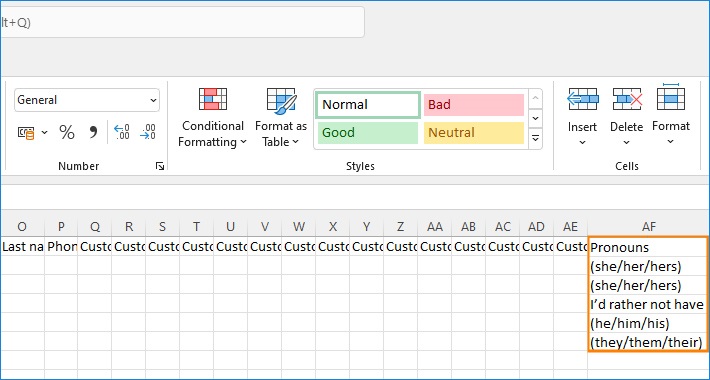
Task: Click the Decrease Decimal icon
Action: [148, 132]
